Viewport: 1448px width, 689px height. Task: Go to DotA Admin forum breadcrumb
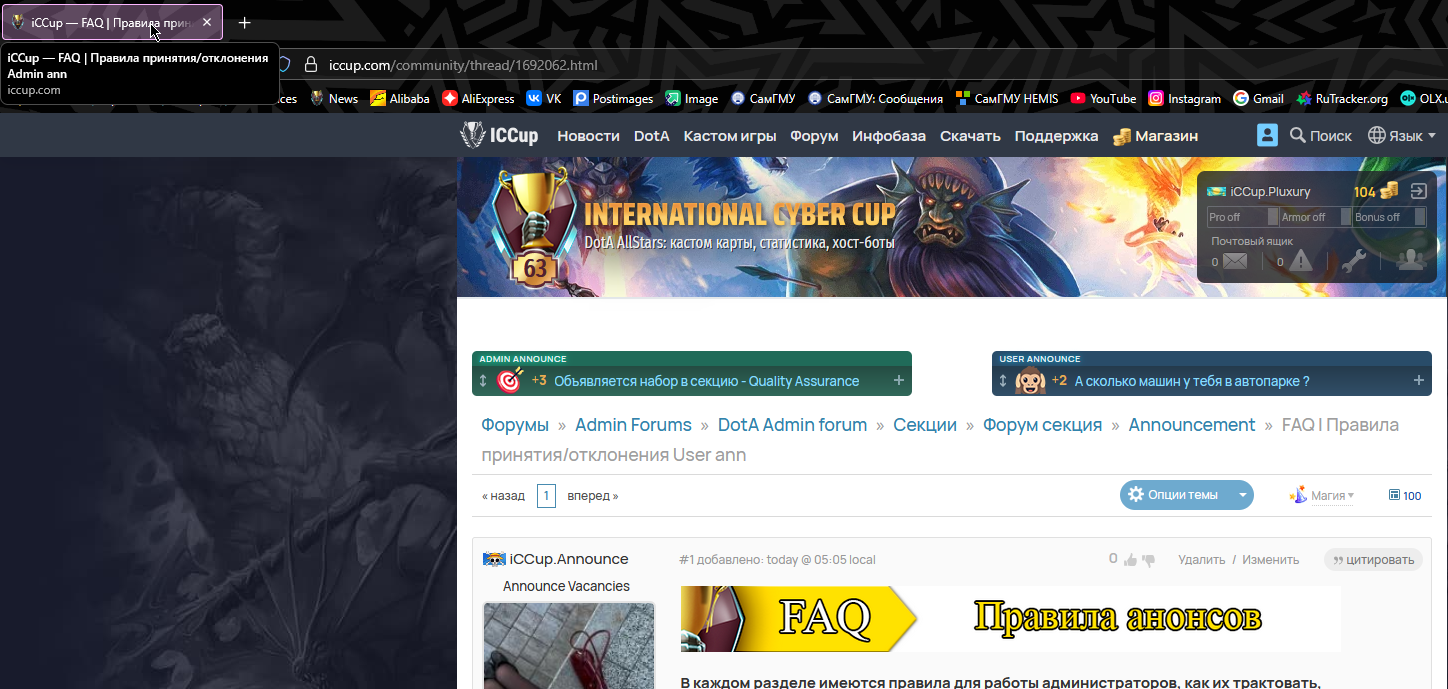tap(792, 425)
